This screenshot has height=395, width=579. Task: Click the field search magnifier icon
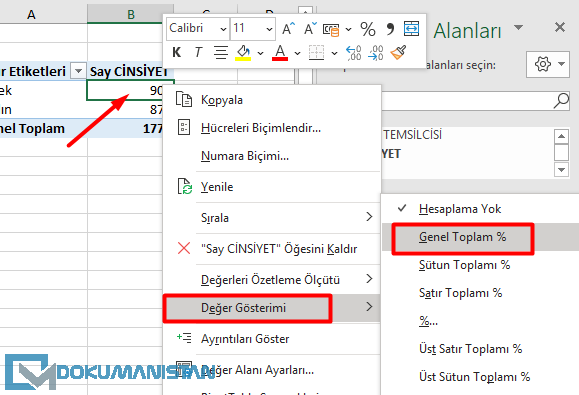click(561, 100)
